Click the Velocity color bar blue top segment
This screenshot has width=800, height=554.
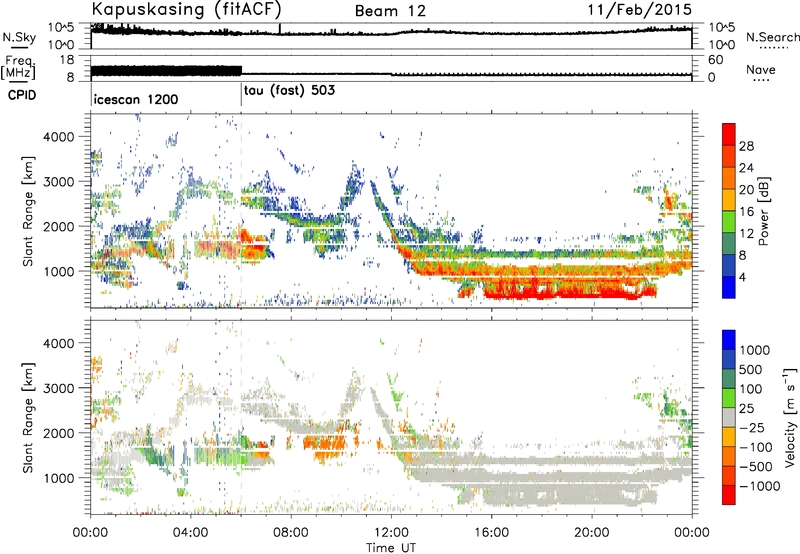pos(729,340)
